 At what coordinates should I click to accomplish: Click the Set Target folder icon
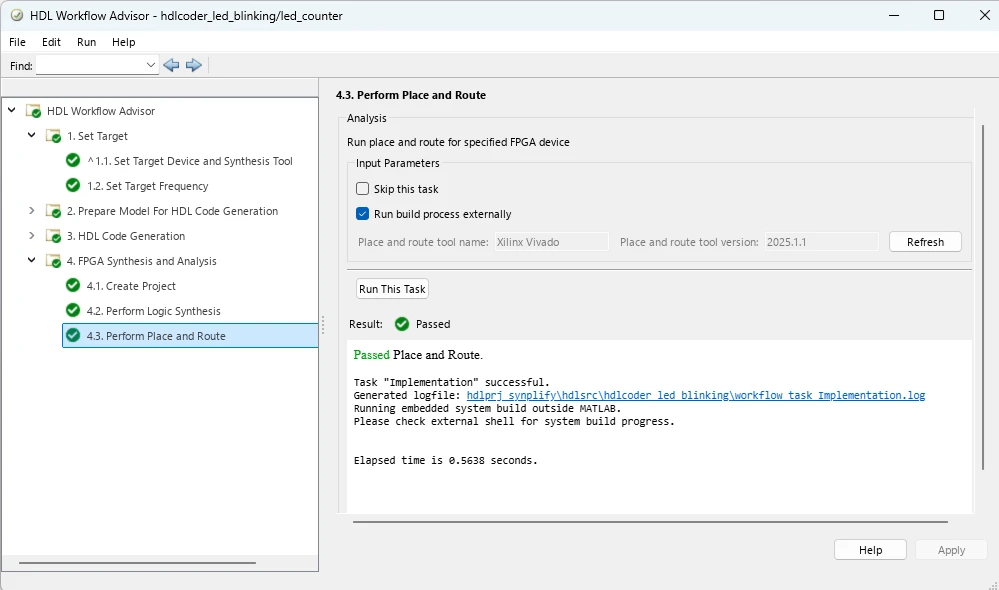(x=54, y=136)
